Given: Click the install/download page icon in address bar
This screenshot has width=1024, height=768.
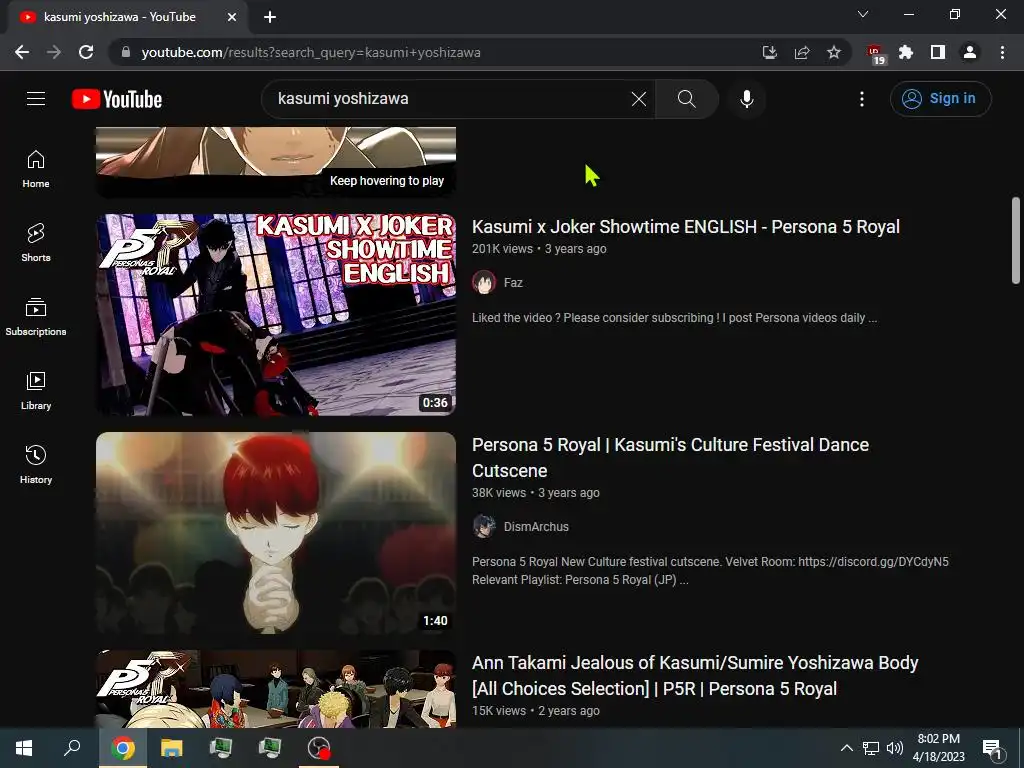Looking at the screenshot, I should [x=770, y=52].
